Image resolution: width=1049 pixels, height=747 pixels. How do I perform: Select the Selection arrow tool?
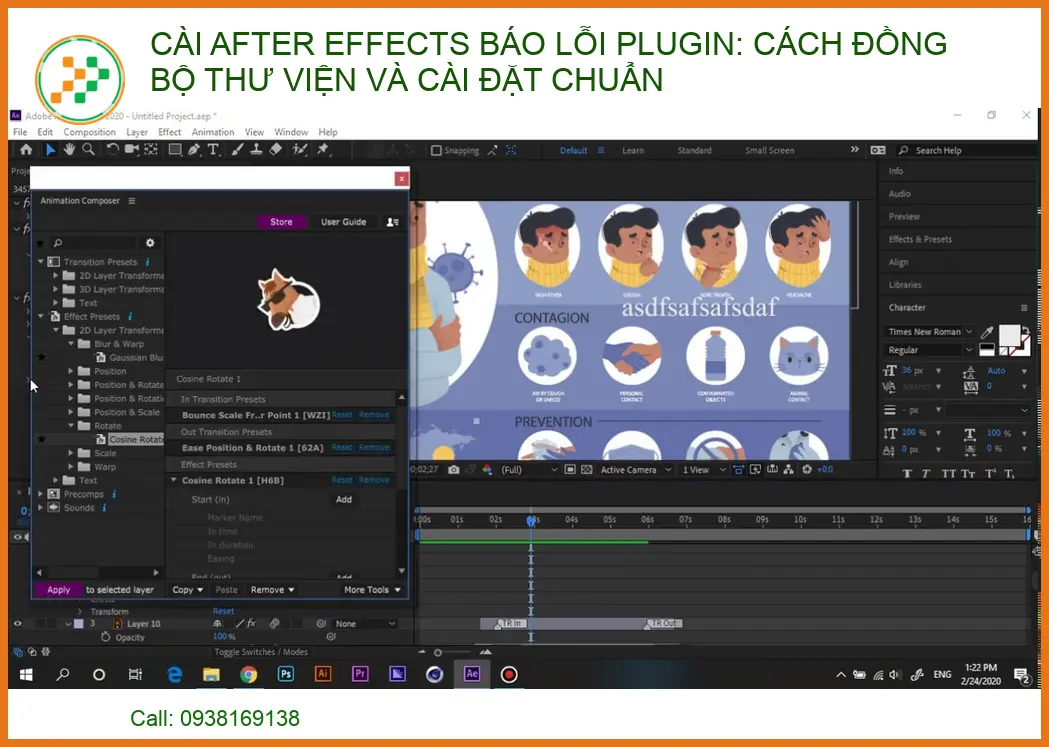click(50, 150)
